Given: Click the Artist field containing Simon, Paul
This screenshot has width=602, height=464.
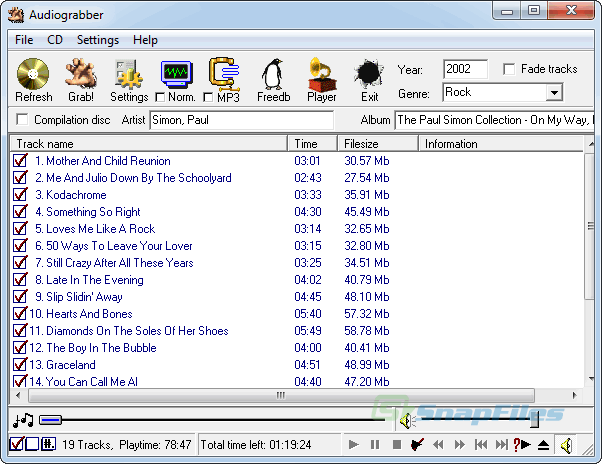Looking at the screenshot, I should [241, 120].
